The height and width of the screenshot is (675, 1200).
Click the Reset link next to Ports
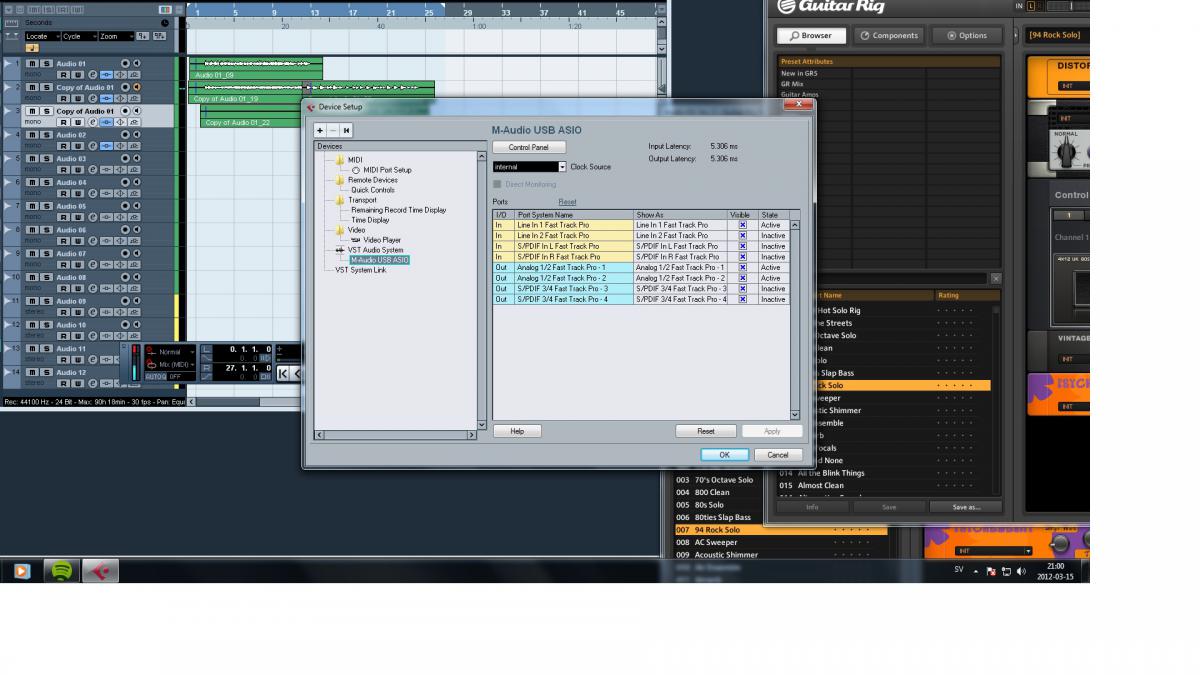567,202
